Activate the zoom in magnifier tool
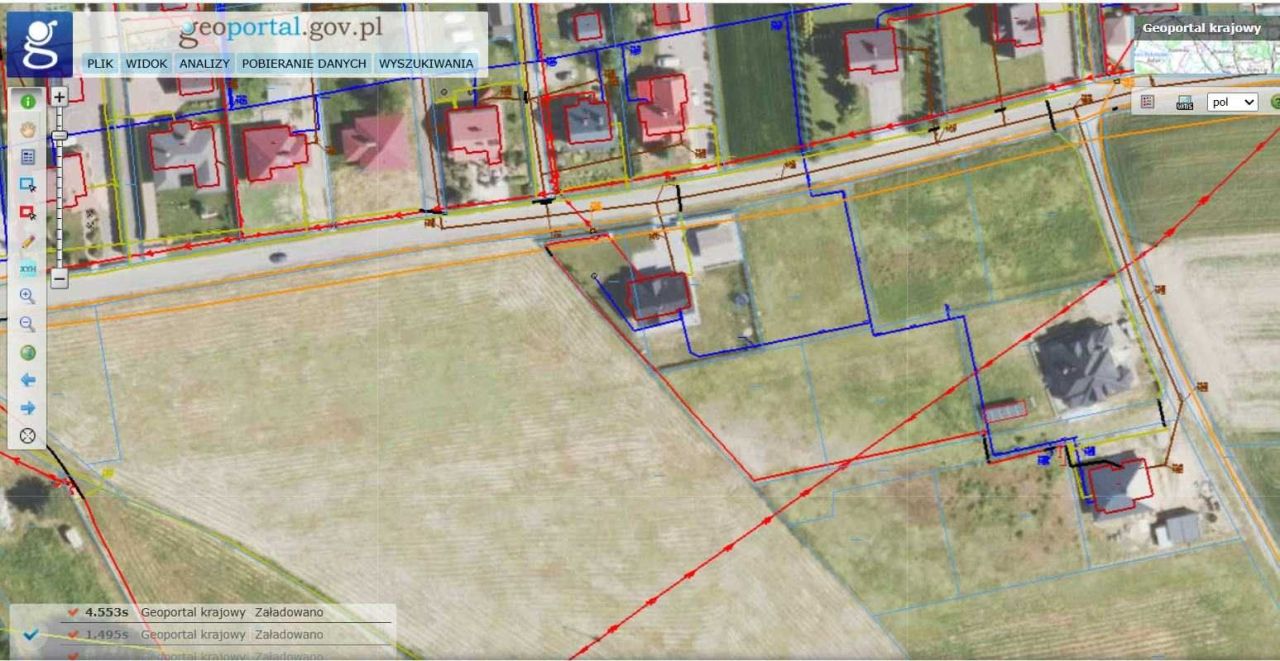The width and height of the screenshot is (1280, 661). coord(28,297)
